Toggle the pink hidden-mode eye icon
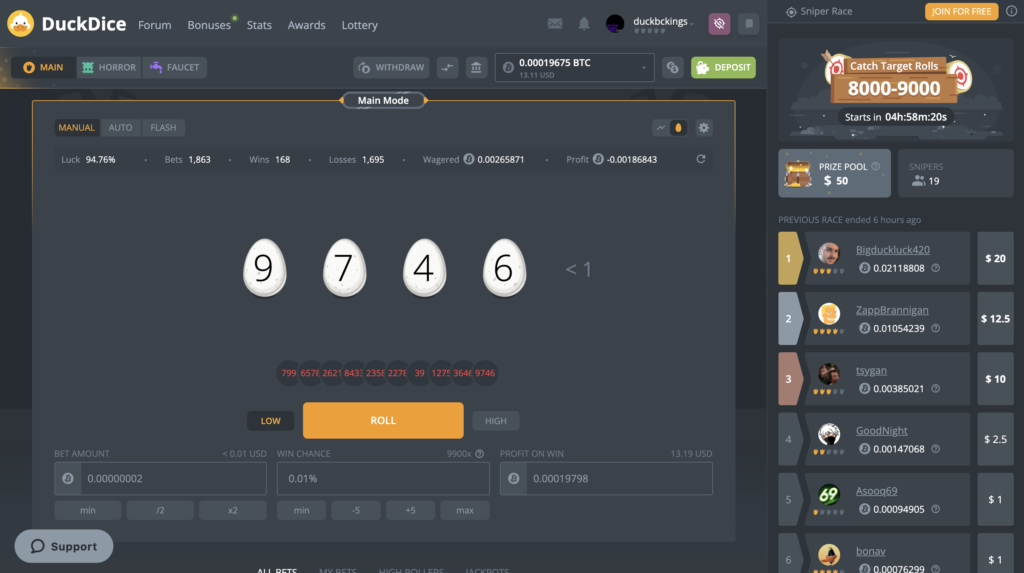The height and width of the screenshot is (573, 1024). [719, 24]
